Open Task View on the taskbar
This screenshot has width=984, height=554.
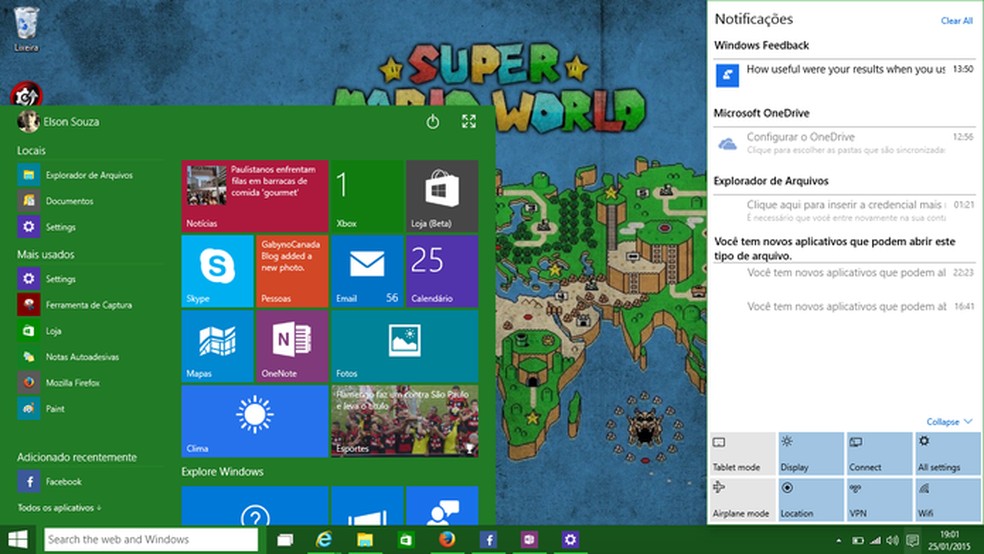(x=286, y=540)
